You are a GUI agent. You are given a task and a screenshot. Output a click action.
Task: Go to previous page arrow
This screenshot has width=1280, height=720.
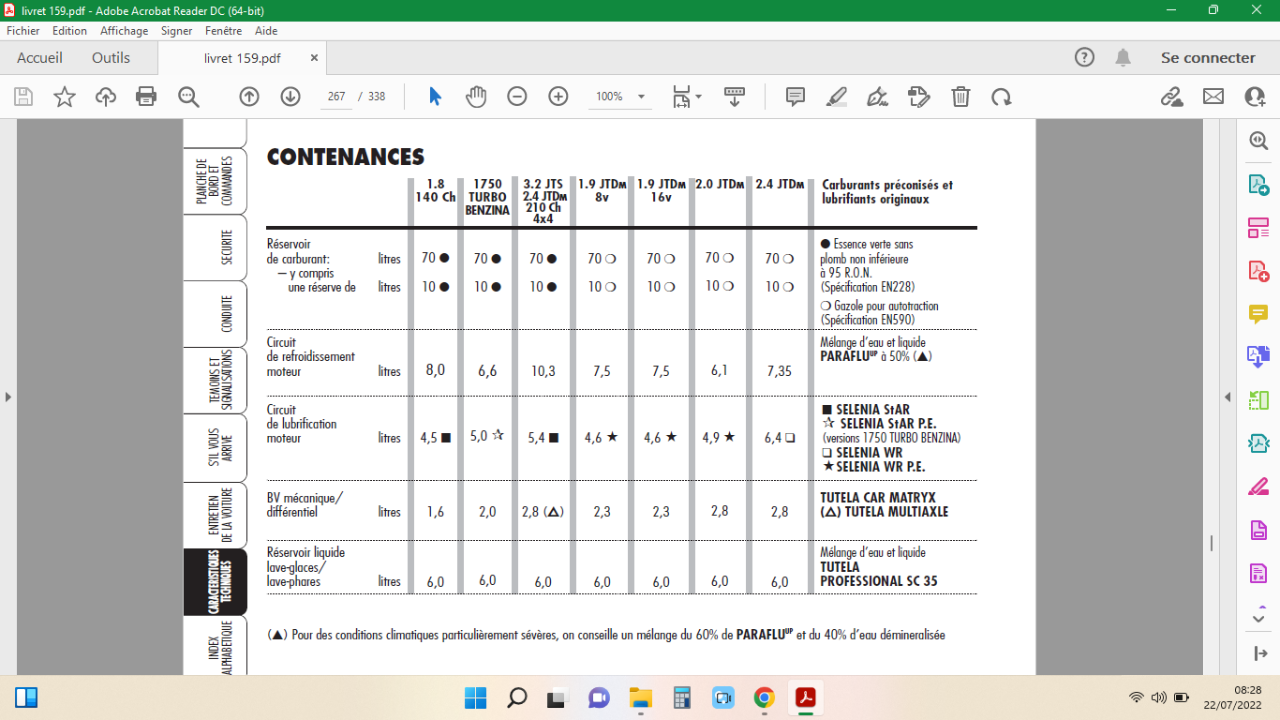[x=249, y=97]
